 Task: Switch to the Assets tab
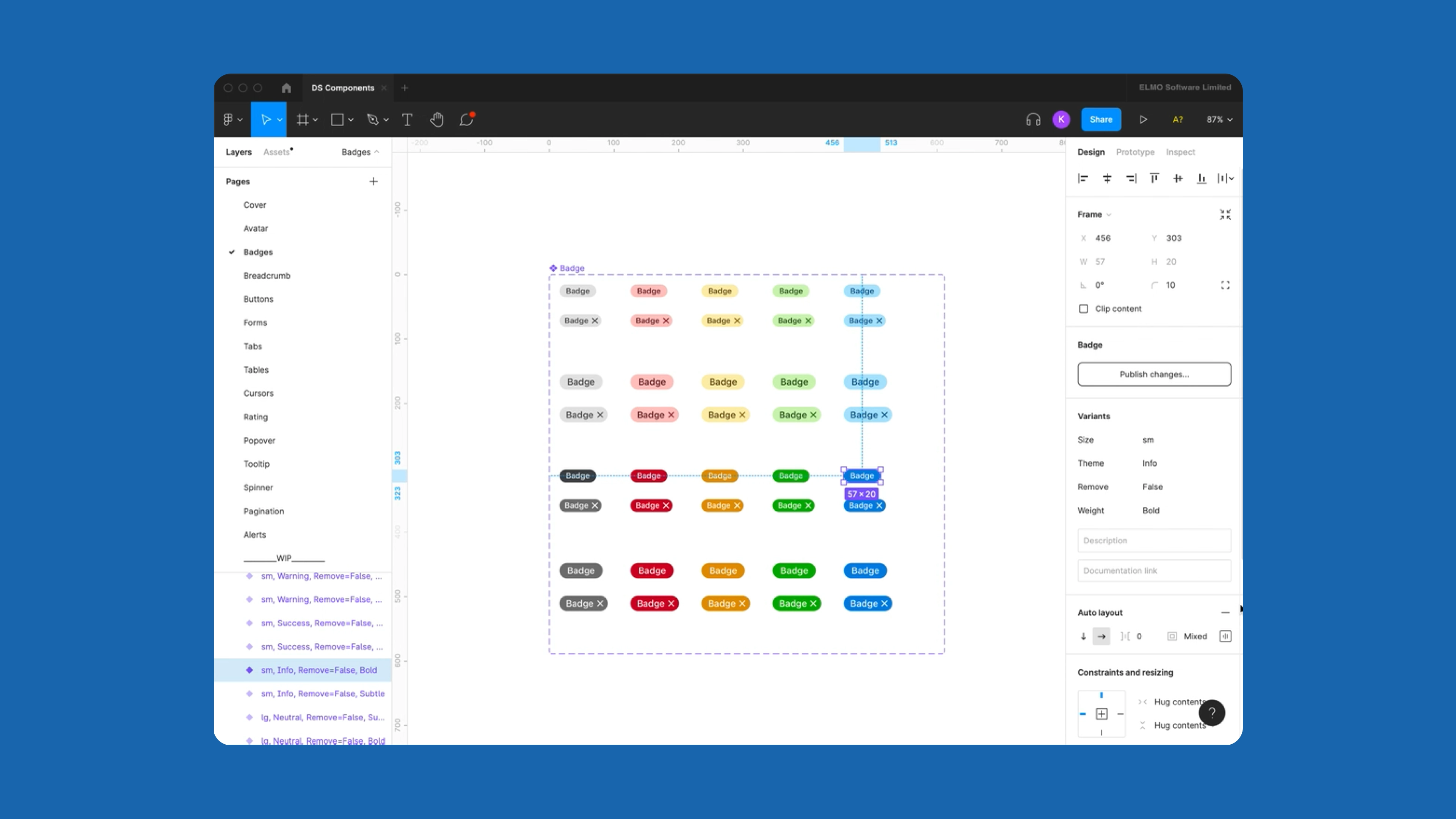277,152
